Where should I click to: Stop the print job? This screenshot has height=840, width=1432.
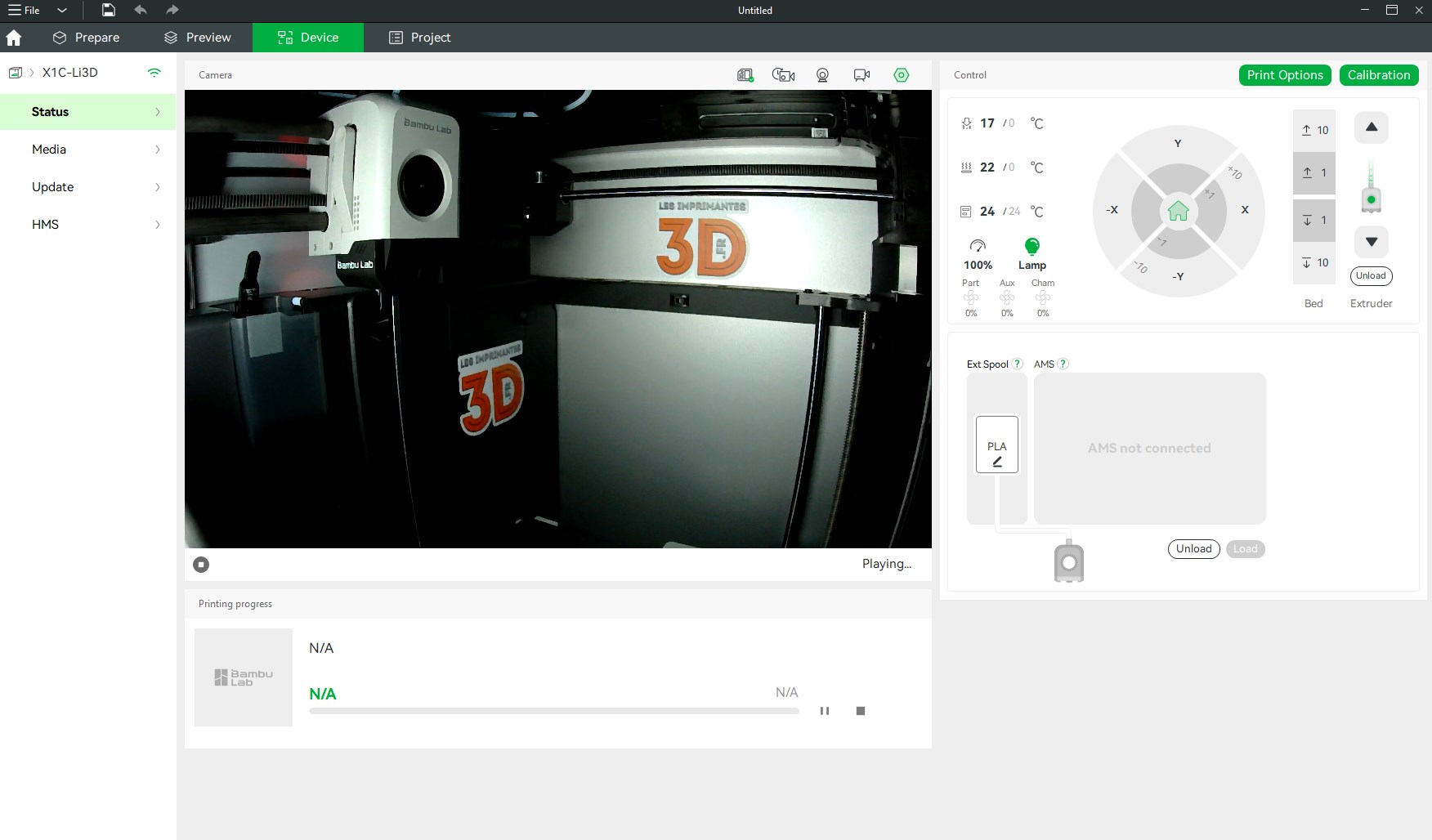(861, 711)
